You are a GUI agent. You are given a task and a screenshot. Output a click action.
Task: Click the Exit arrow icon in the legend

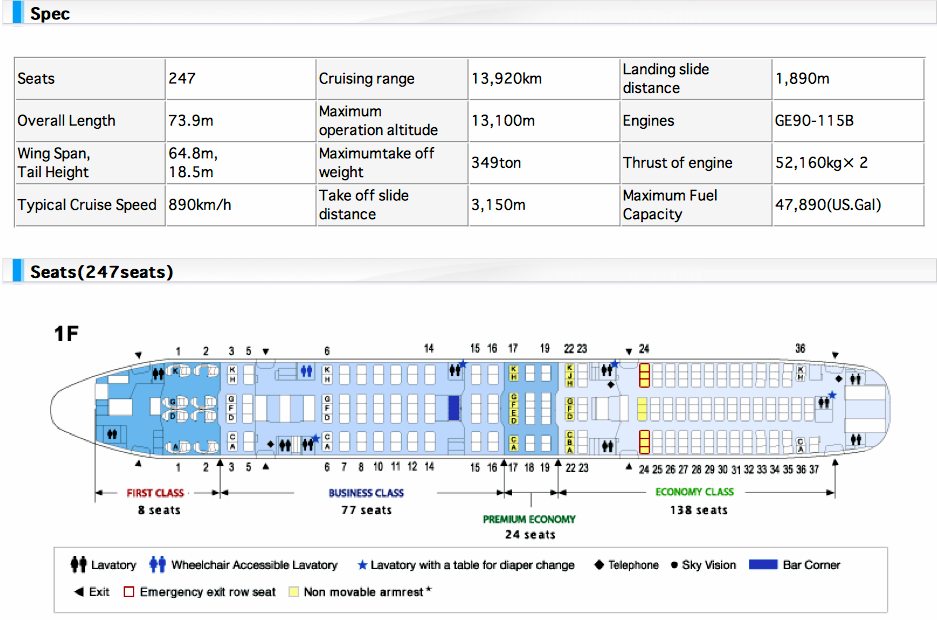78,592
